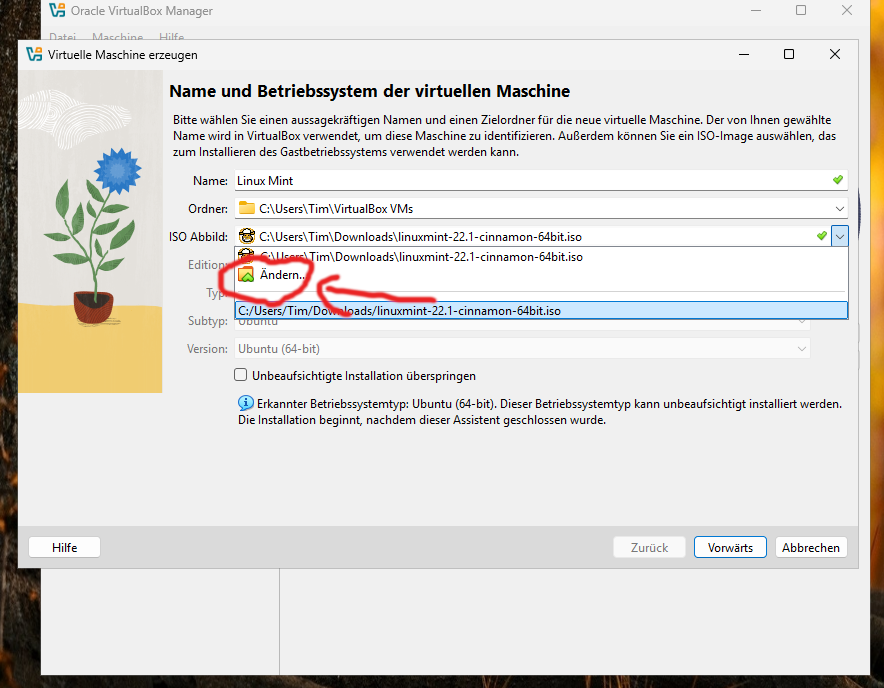The height and width of the screenshot is (688, 884).
Task: Minimize the Virtuelle Maschine erzeugen dialog
Action: point(744,54)
